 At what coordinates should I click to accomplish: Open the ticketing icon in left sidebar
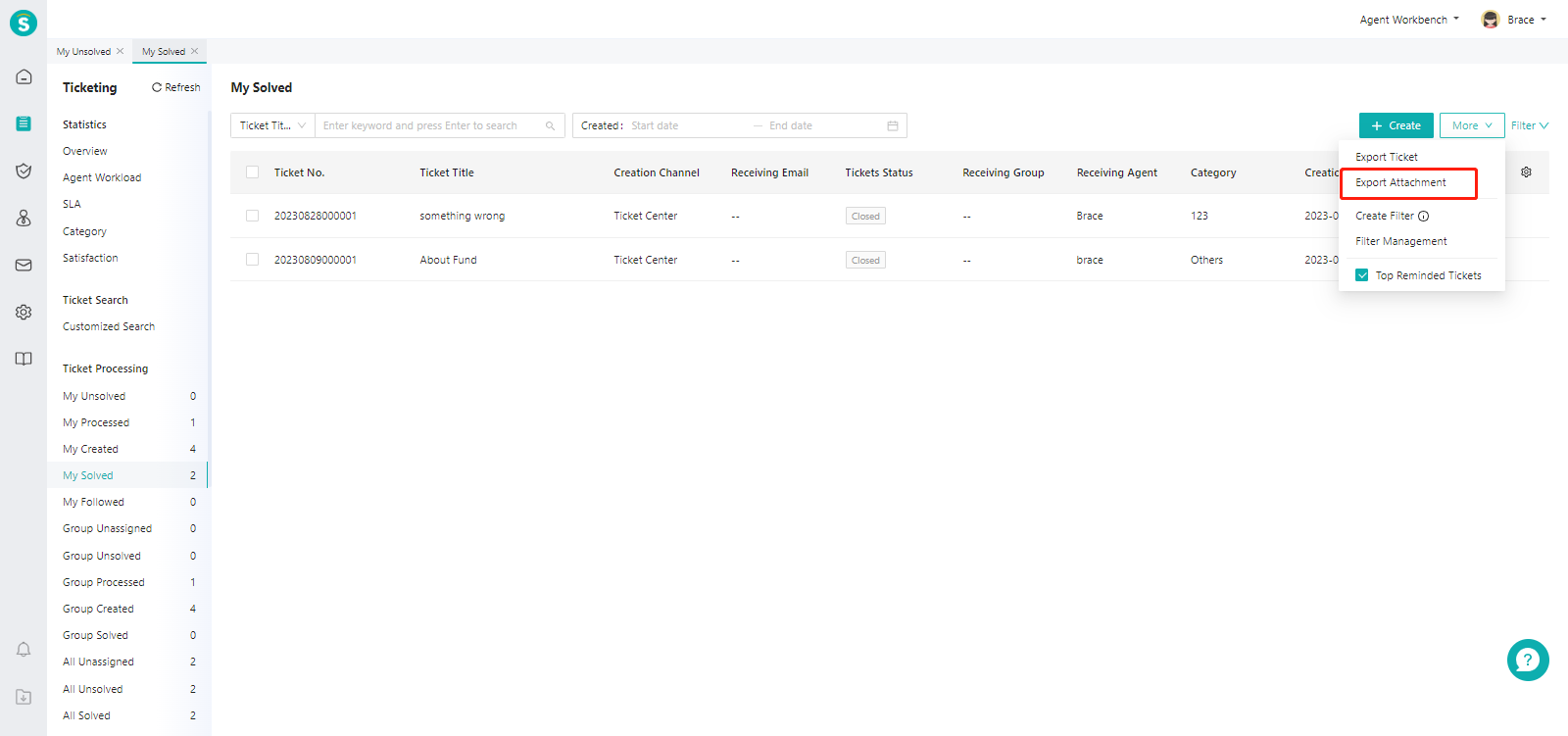(x=24, y=123)
